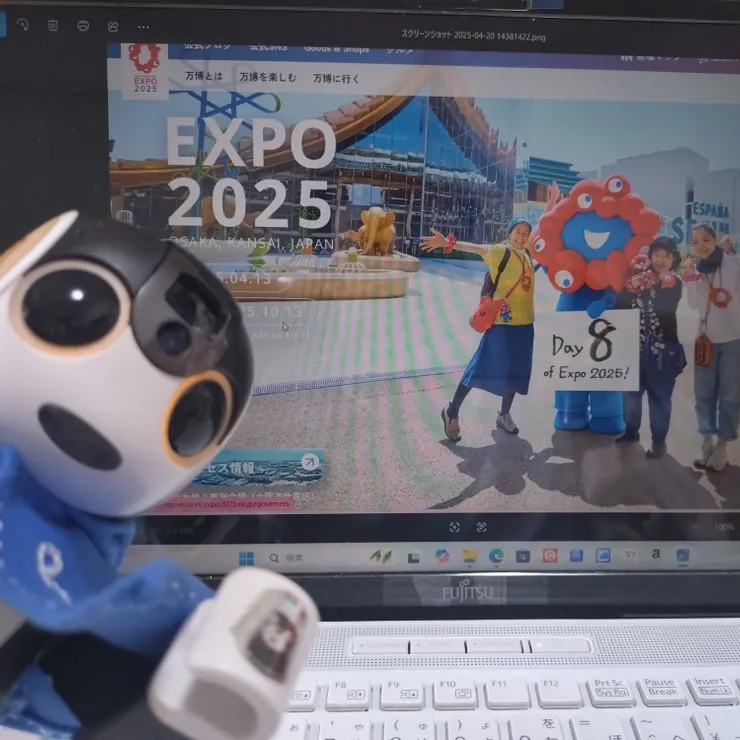
Task: Open the Amazon 'a' taskbar icon
Action: pyautogui.click(x=656, y=554)
